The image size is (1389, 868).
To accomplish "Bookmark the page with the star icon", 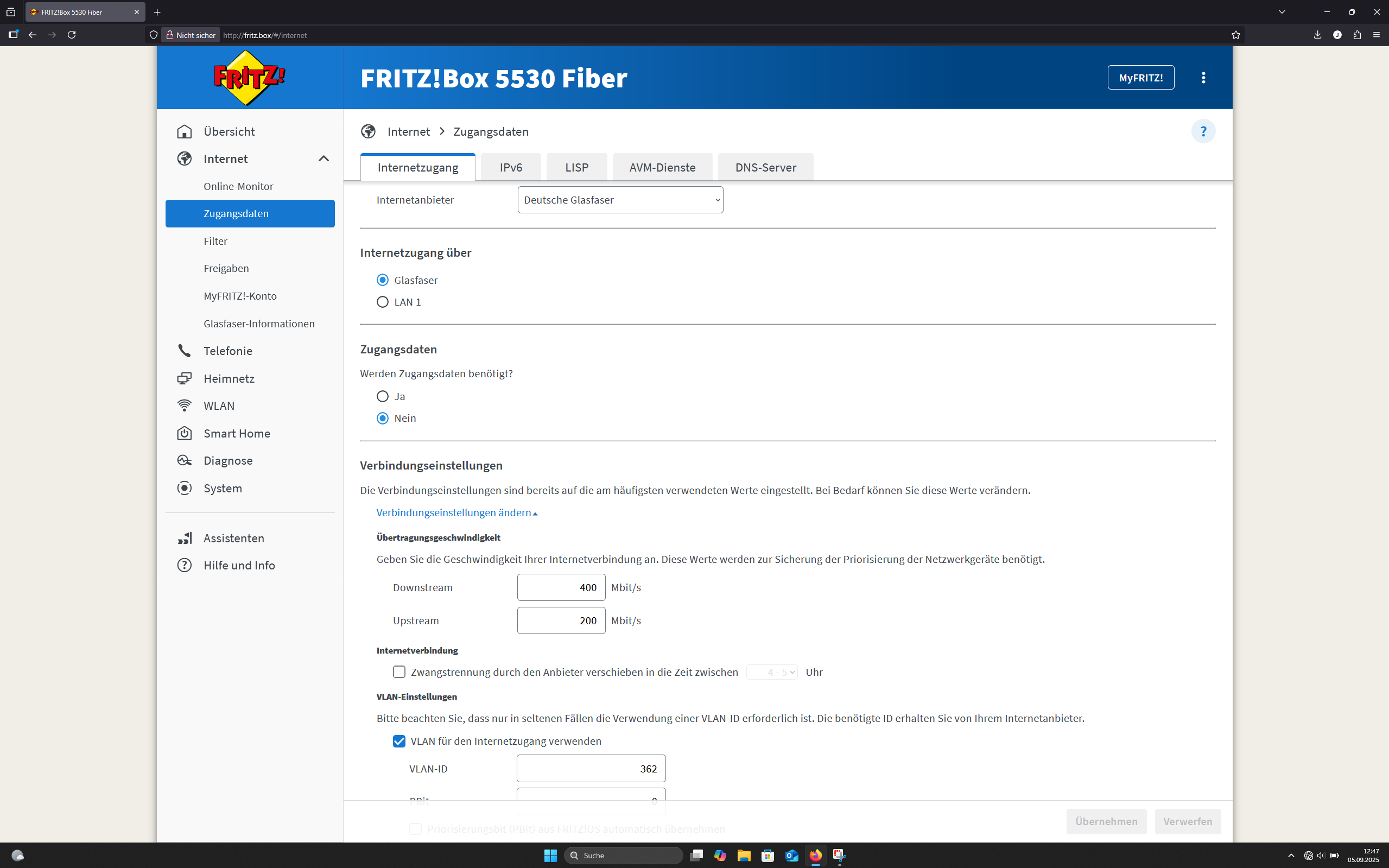I will (1235, 35).
